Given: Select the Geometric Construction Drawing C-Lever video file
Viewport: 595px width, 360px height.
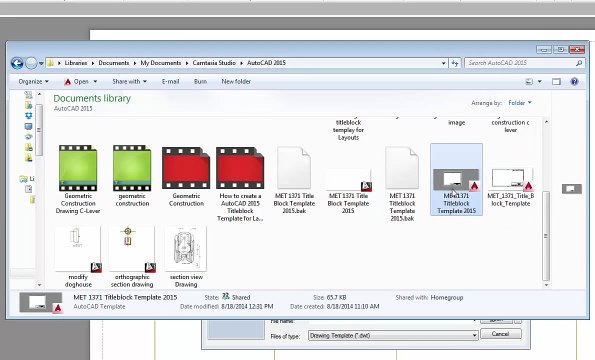Looking at the screenshot, I should tap(78, 180).
